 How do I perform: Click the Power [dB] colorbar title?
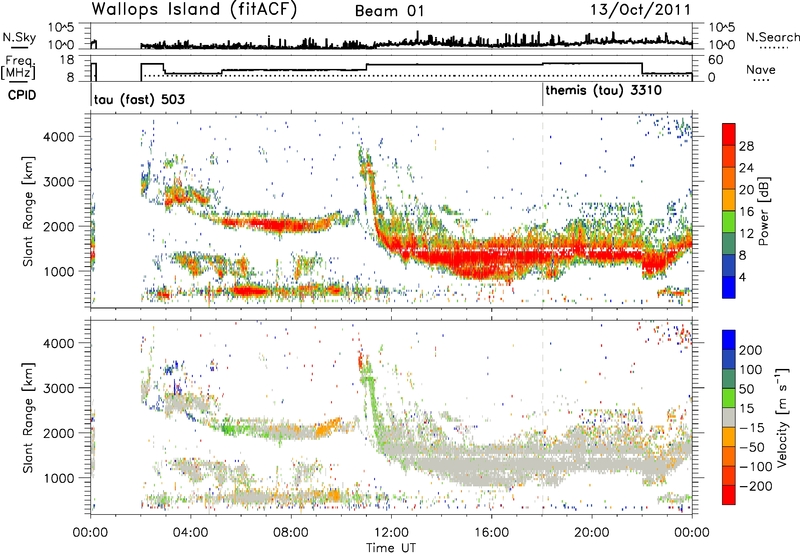[763, 211]
